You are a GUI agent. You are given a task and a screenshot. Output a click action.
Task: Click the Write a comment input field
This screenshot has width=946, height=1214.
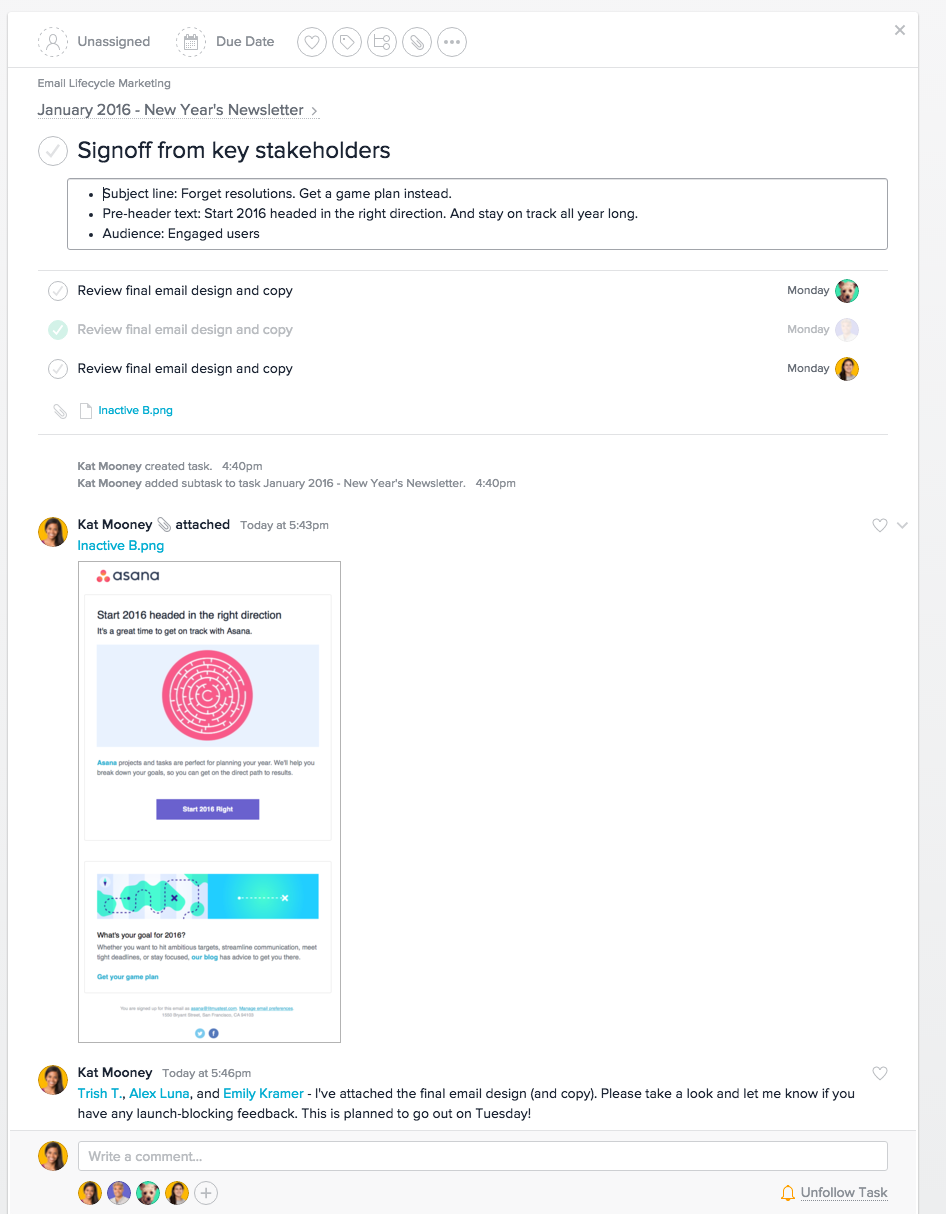point(482,1156)
